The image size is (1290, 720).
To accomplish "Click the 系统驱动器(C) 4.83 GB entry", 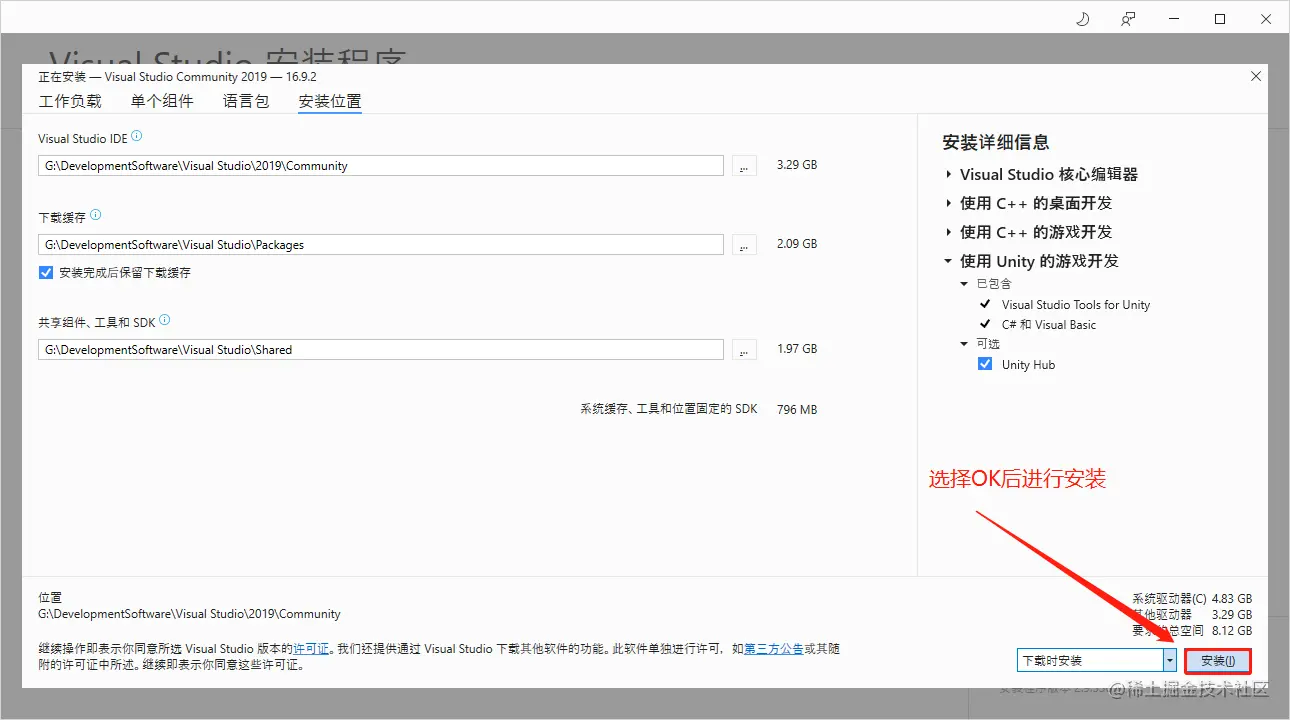I will tap(1192, 599).
